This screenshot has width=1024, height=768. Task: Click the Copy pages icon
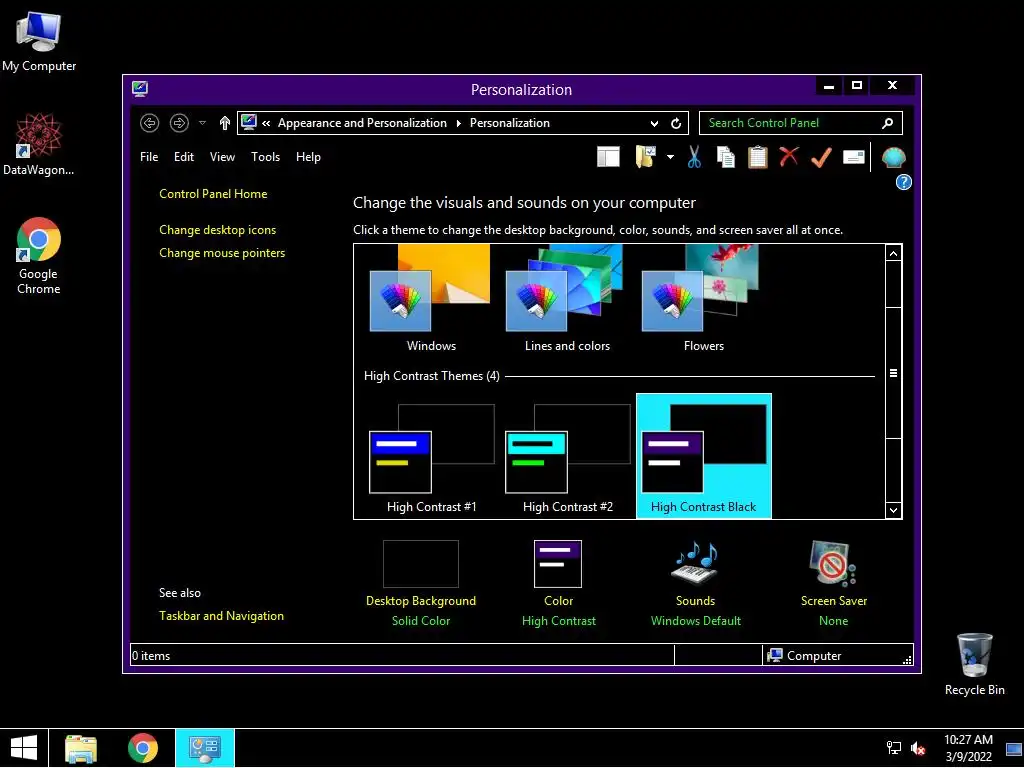click(x=726, y=157)
